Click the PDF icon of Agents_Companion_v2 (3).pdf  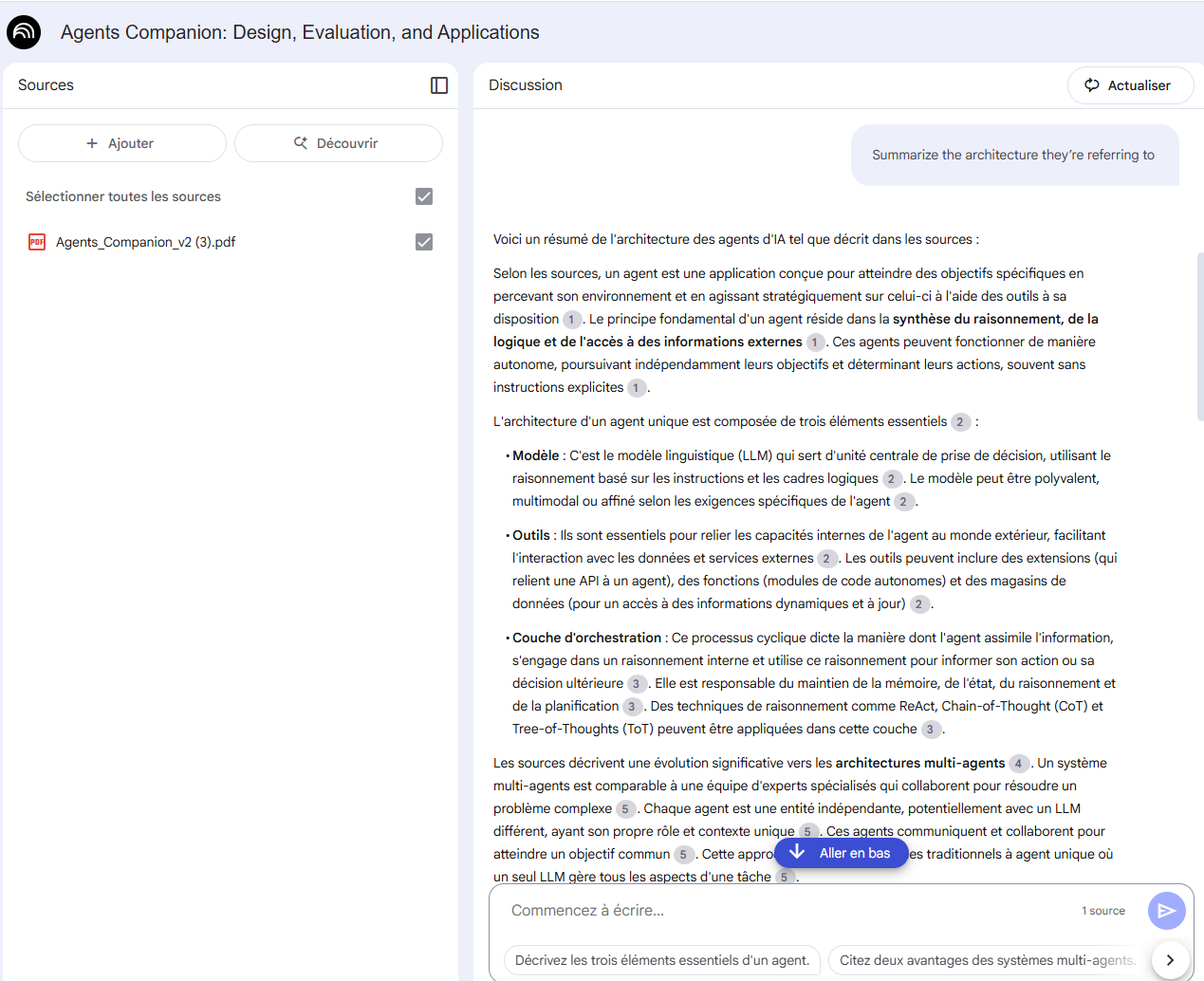click(37, 242)
